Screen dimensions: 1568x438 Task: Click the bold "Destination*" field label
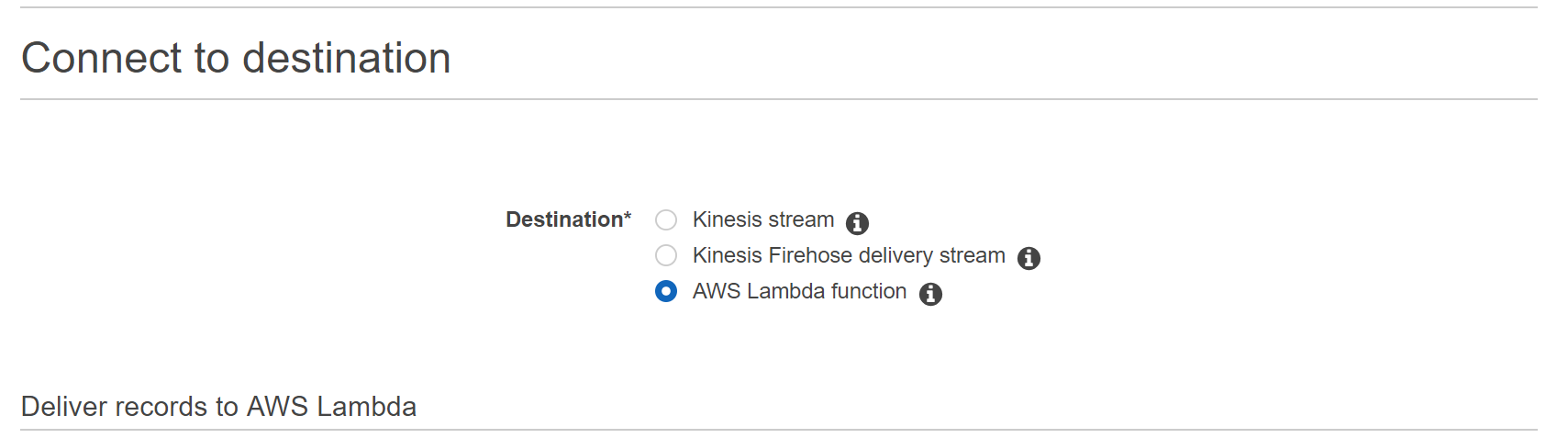click(568, 219)
